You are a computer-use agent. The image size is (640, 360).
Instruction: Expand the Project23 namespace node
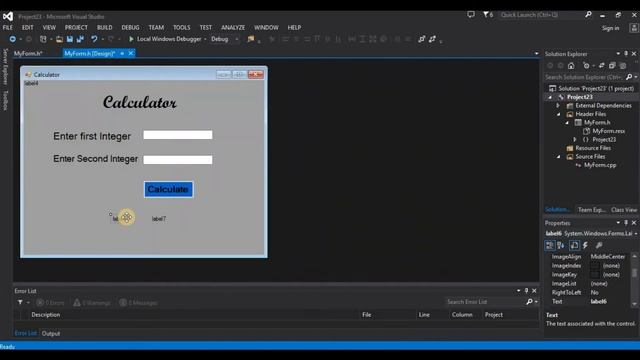575,140
